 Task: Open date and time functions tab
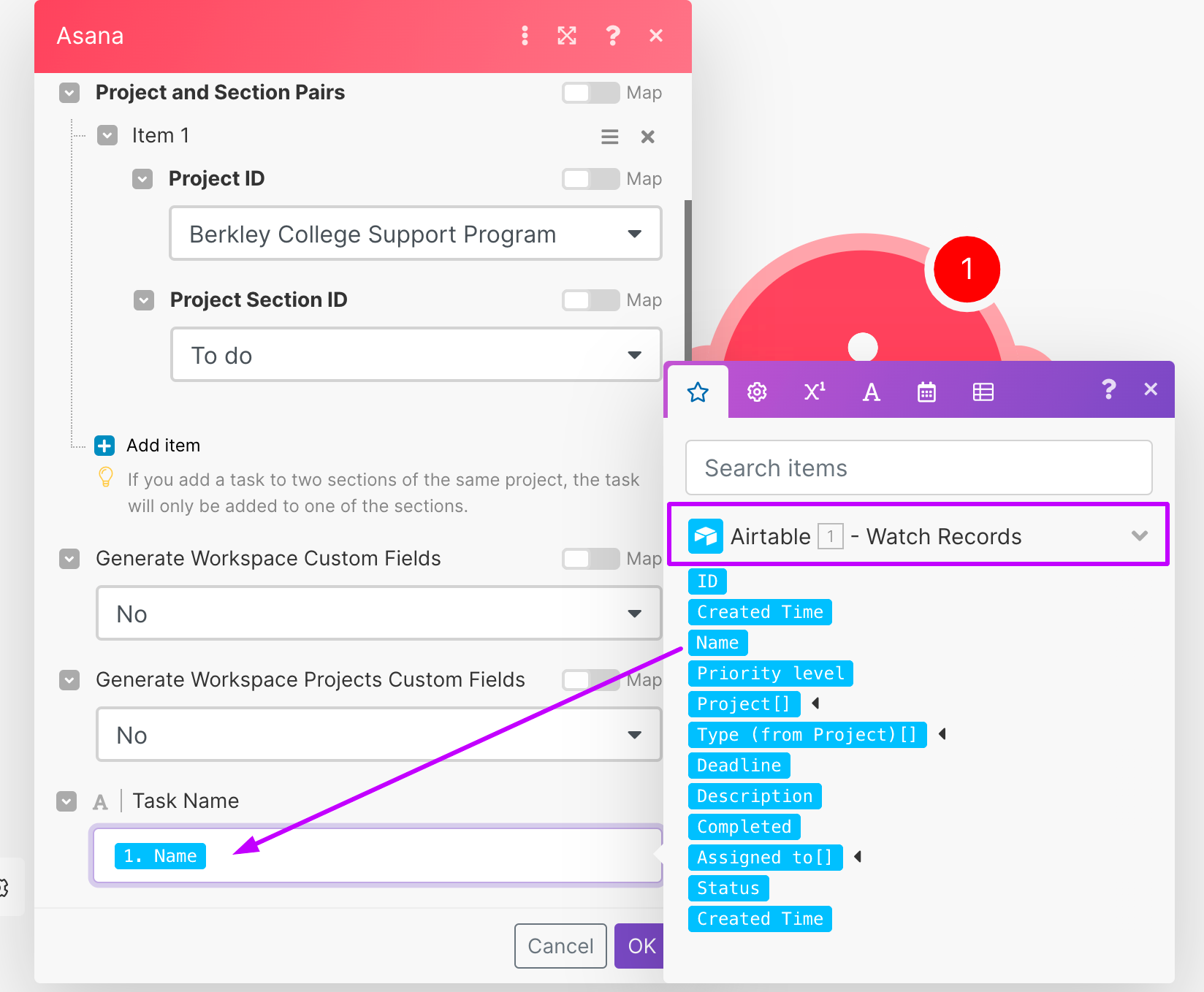coord(926,392)
